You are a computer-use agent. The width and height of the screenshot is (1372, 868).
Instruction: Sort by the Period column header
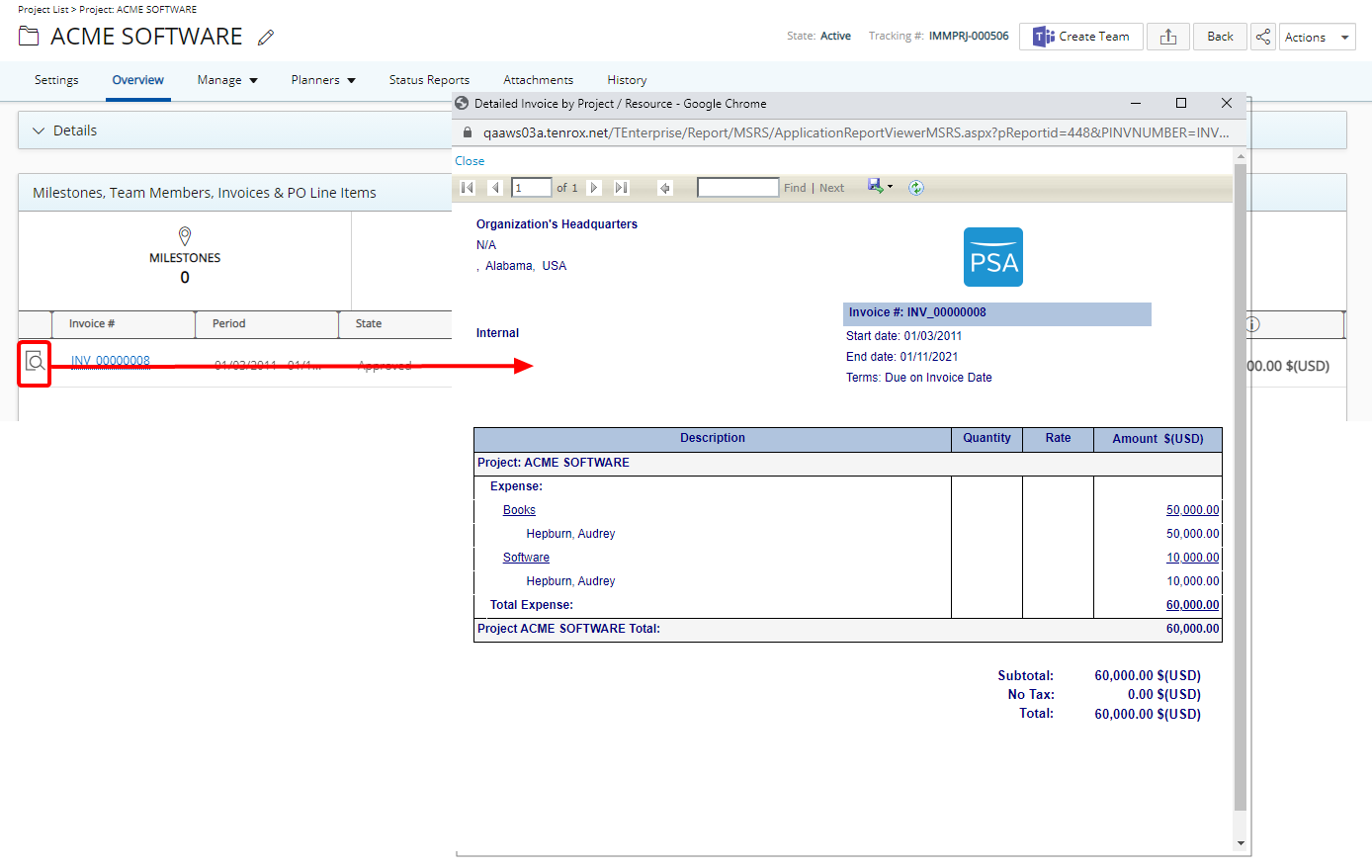tap(228, 323)
